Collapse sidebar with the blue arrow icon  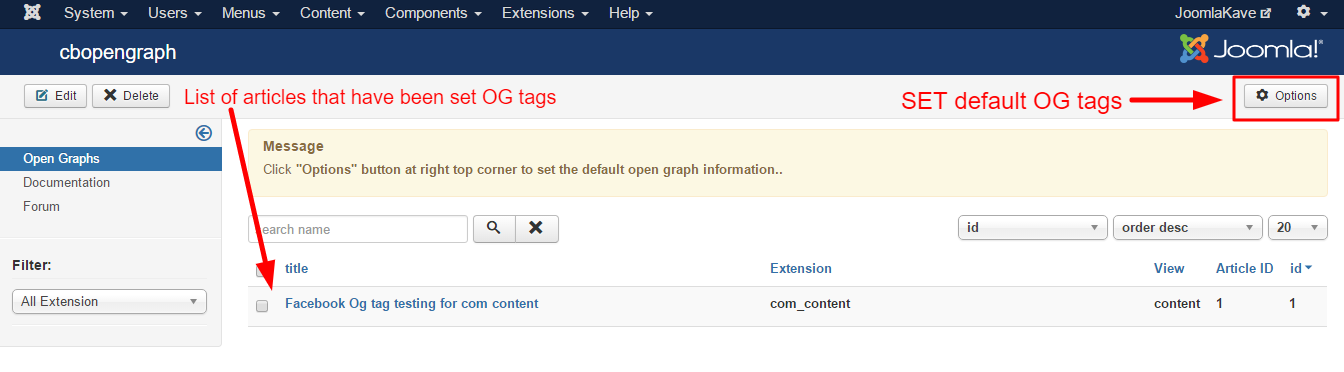[204, 133]
